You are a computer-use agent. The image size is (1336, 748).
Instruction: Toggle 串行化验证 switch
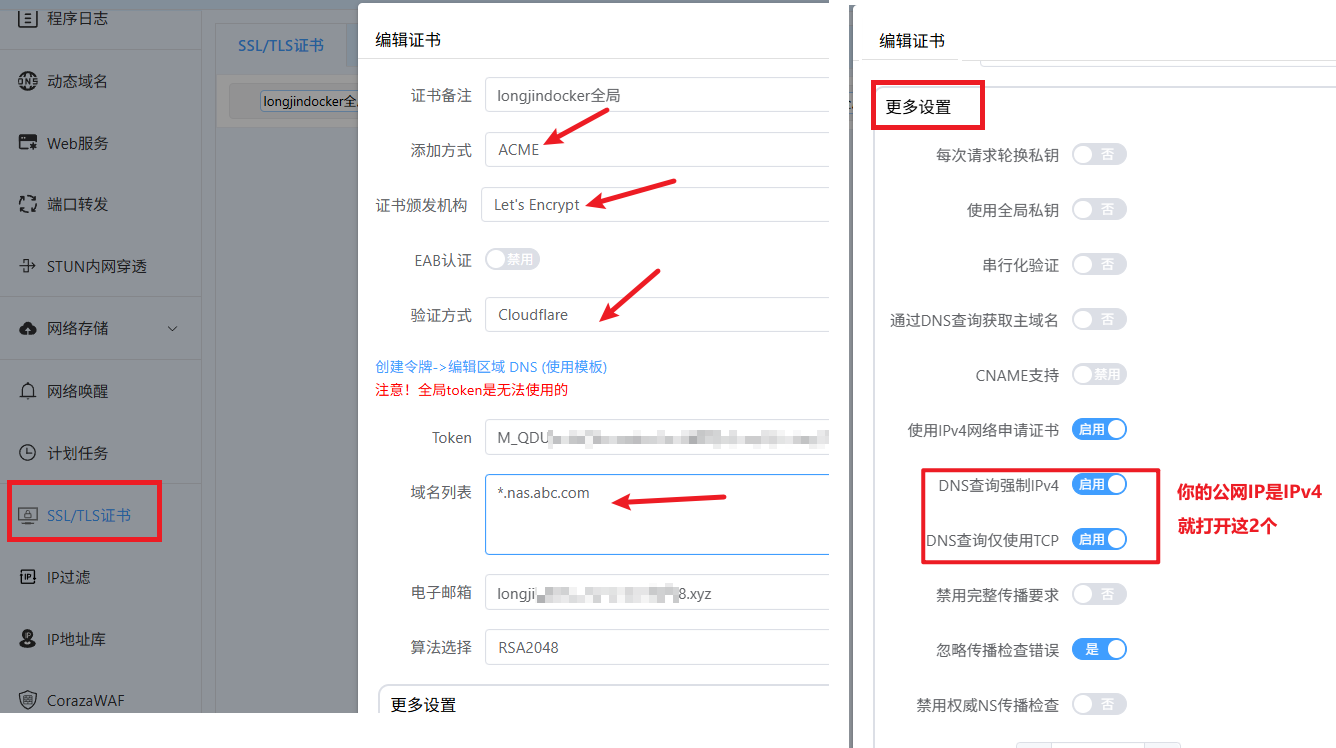pyautogui.click(x=1099, y=265)
